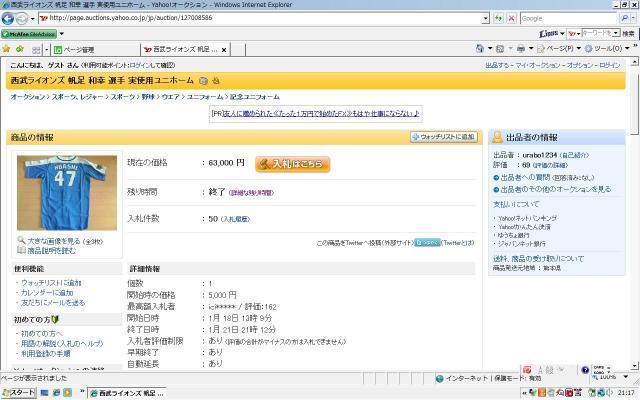Click the page scrollbar down arrow

tap(635, 366)
